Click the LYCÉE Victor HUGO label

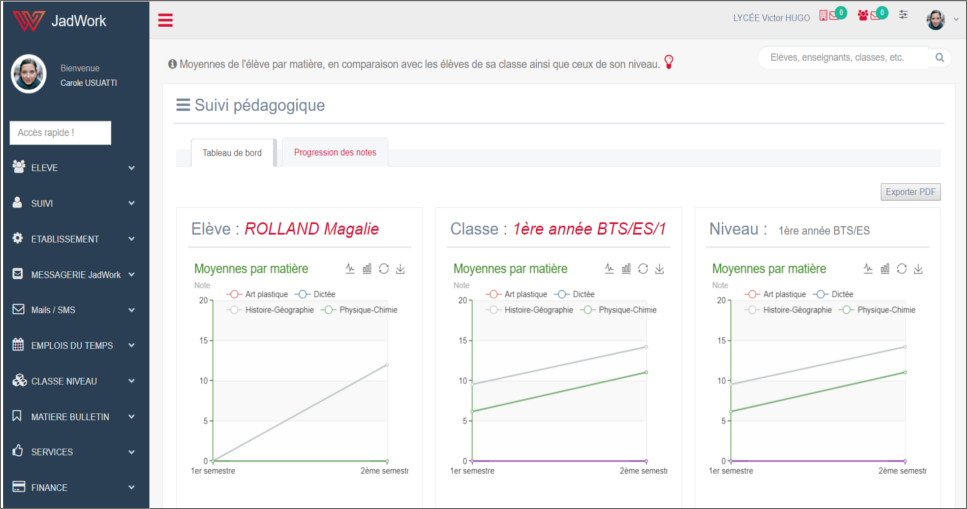click(772, 18)
